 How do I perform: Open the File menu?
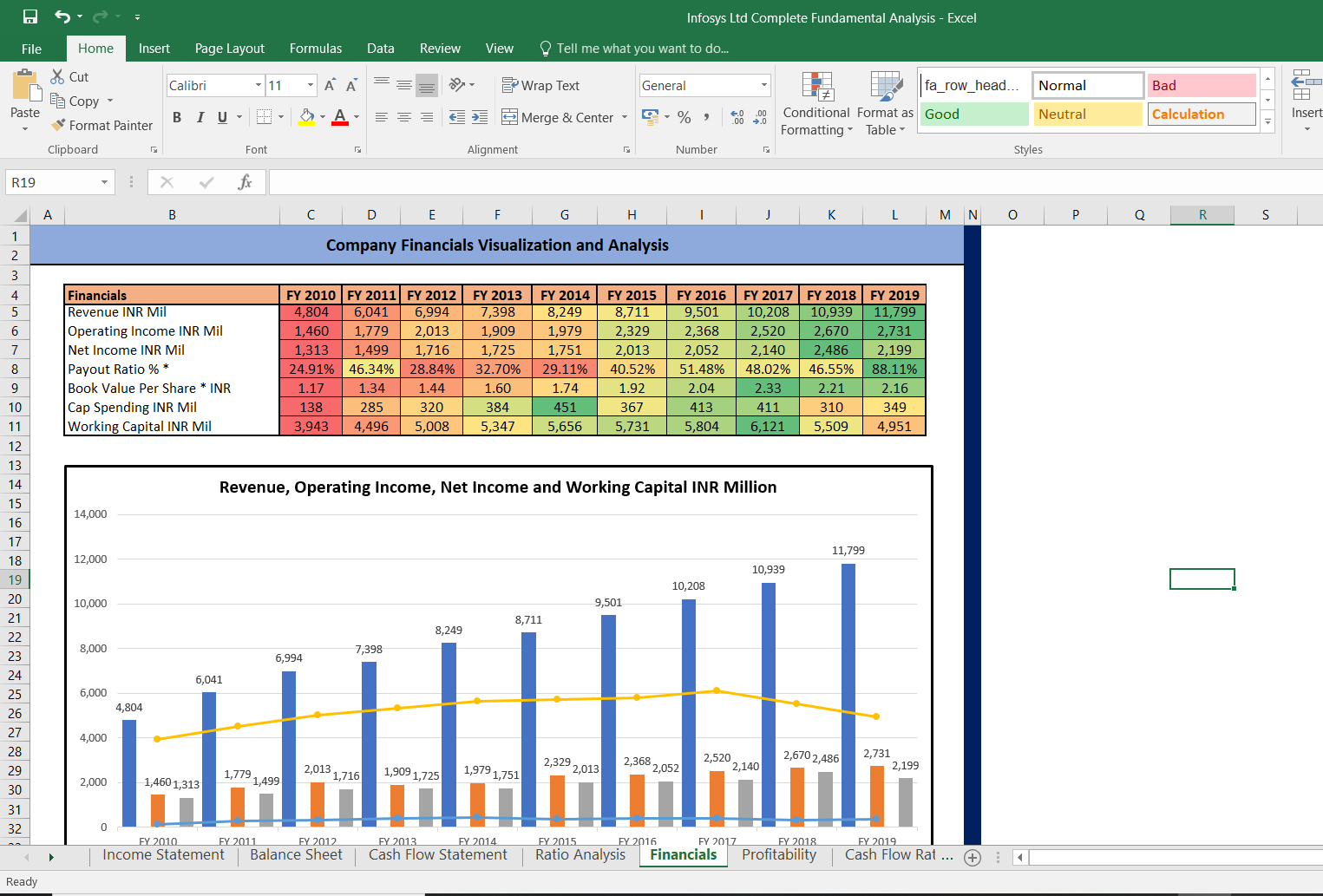(x=32, y=49)
